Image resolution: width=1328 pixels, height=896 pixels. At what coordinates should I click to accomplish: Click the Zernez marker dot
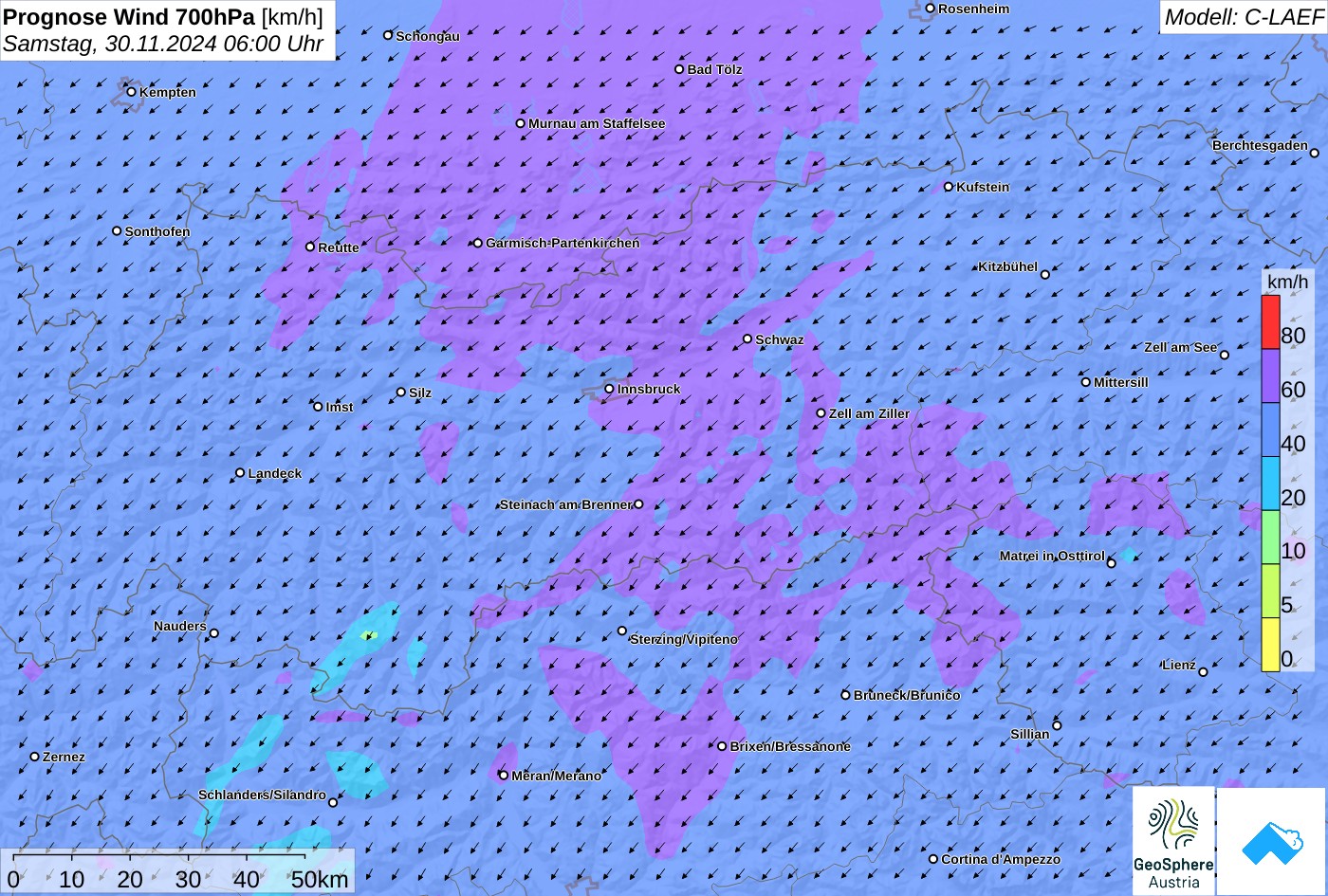click(x=35, y=757)
